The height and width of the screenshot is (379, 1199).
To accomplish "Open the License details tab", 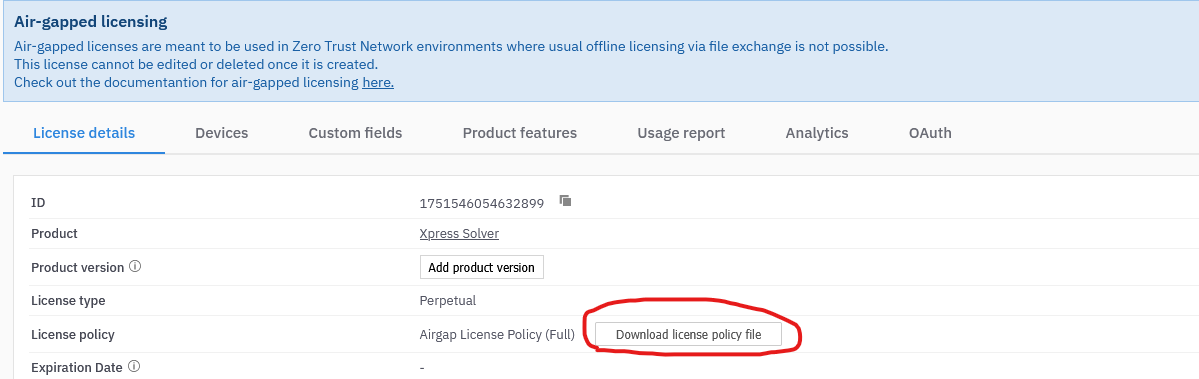I will [x=84, y=133].
